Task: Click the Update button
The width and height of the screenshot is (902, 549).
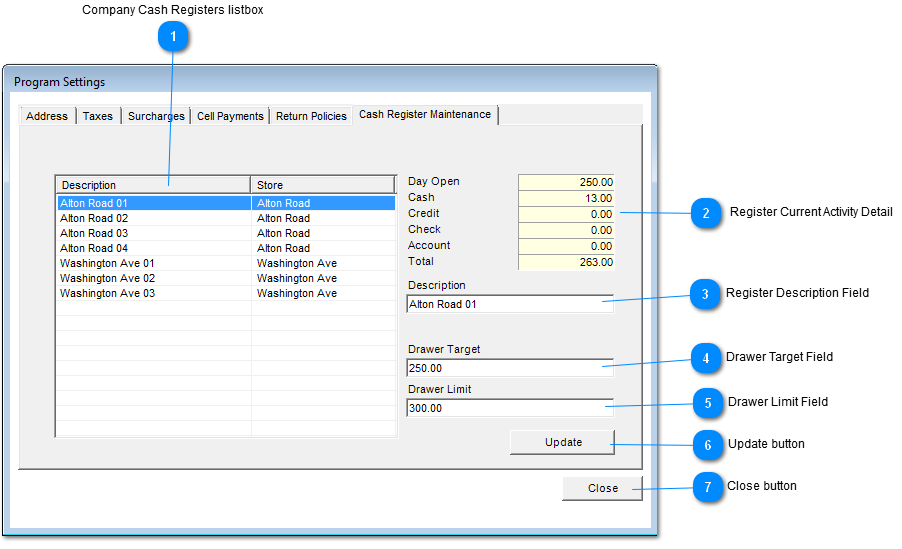Action: [x=563, y=442]
